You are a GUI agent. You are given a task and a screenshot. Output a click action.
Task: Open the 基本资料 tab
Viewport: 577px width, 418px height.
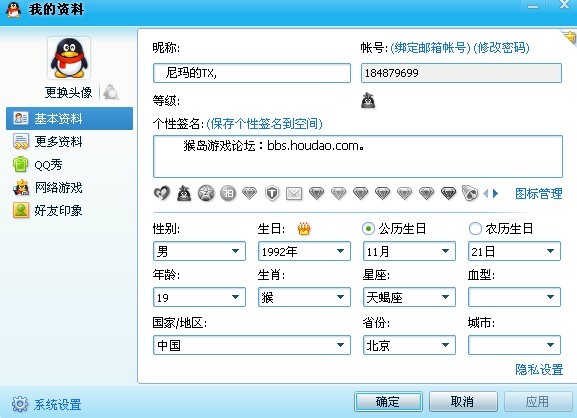(x=69, y=118)
